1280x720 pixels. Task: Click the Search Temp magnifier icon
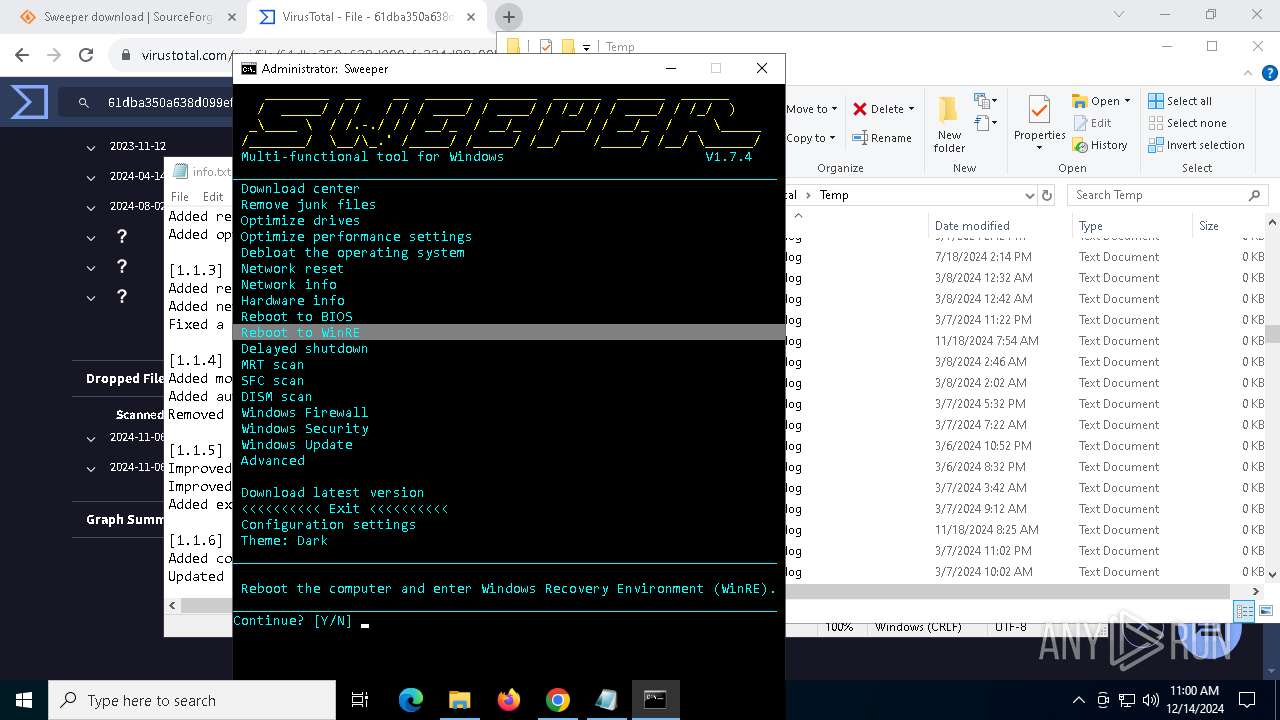point(1254,195)
